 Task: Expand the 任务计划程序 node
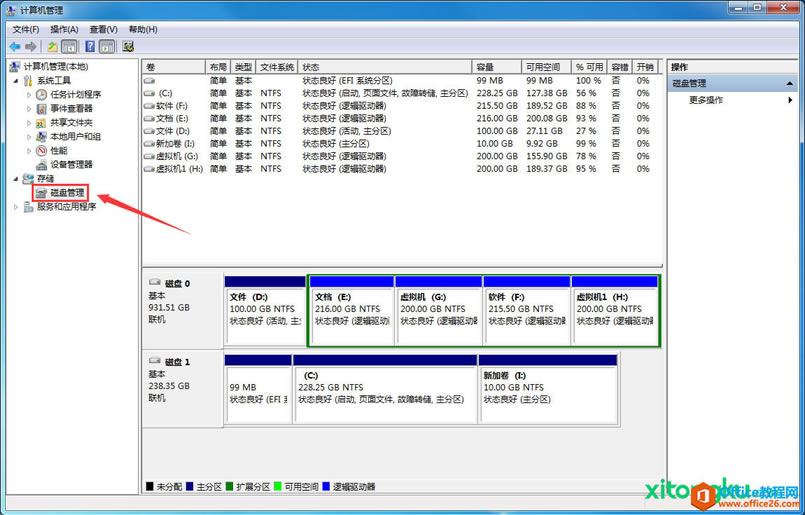coord(29,94)
